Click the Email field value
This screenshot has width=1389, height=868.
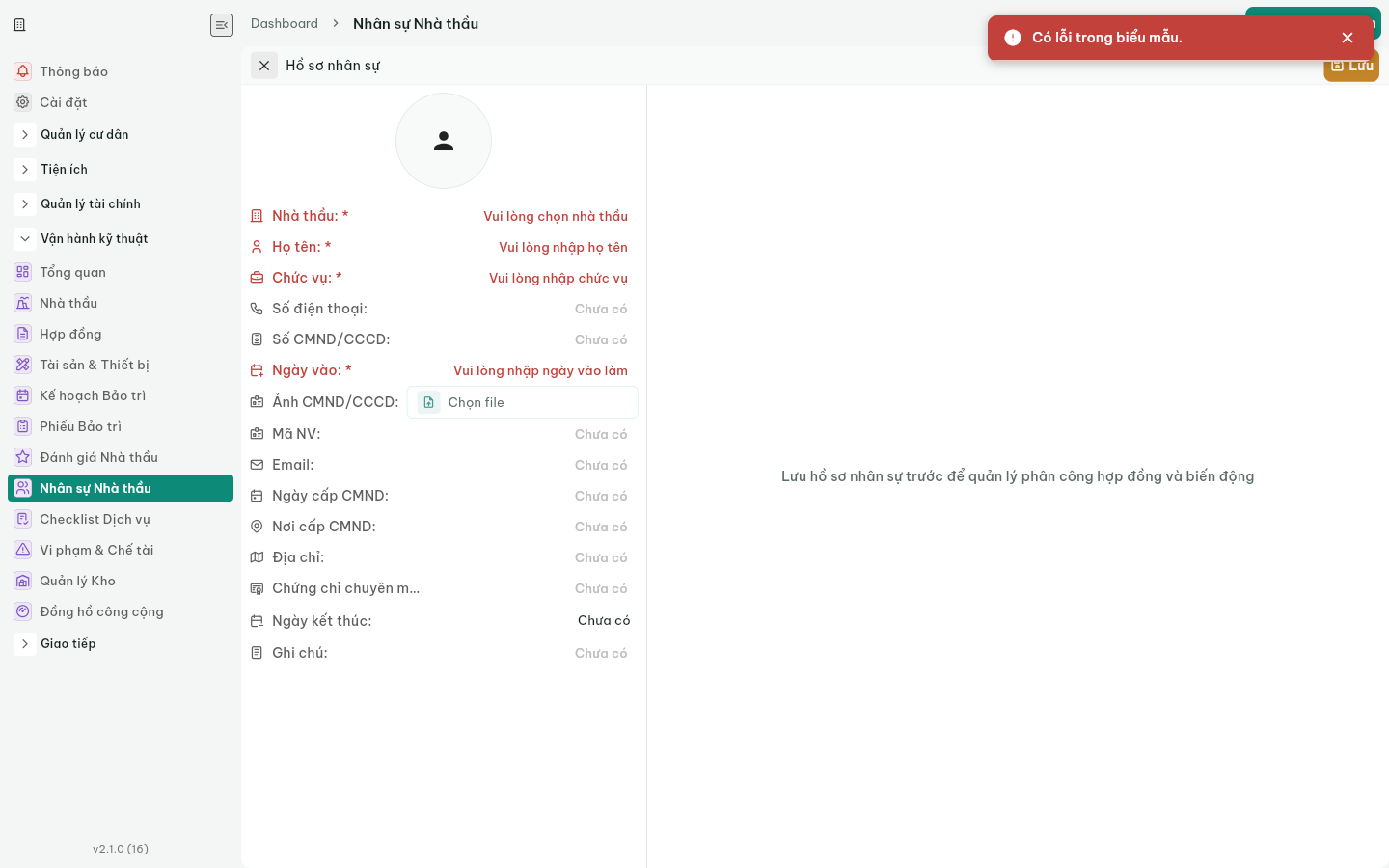click(601, 465)
